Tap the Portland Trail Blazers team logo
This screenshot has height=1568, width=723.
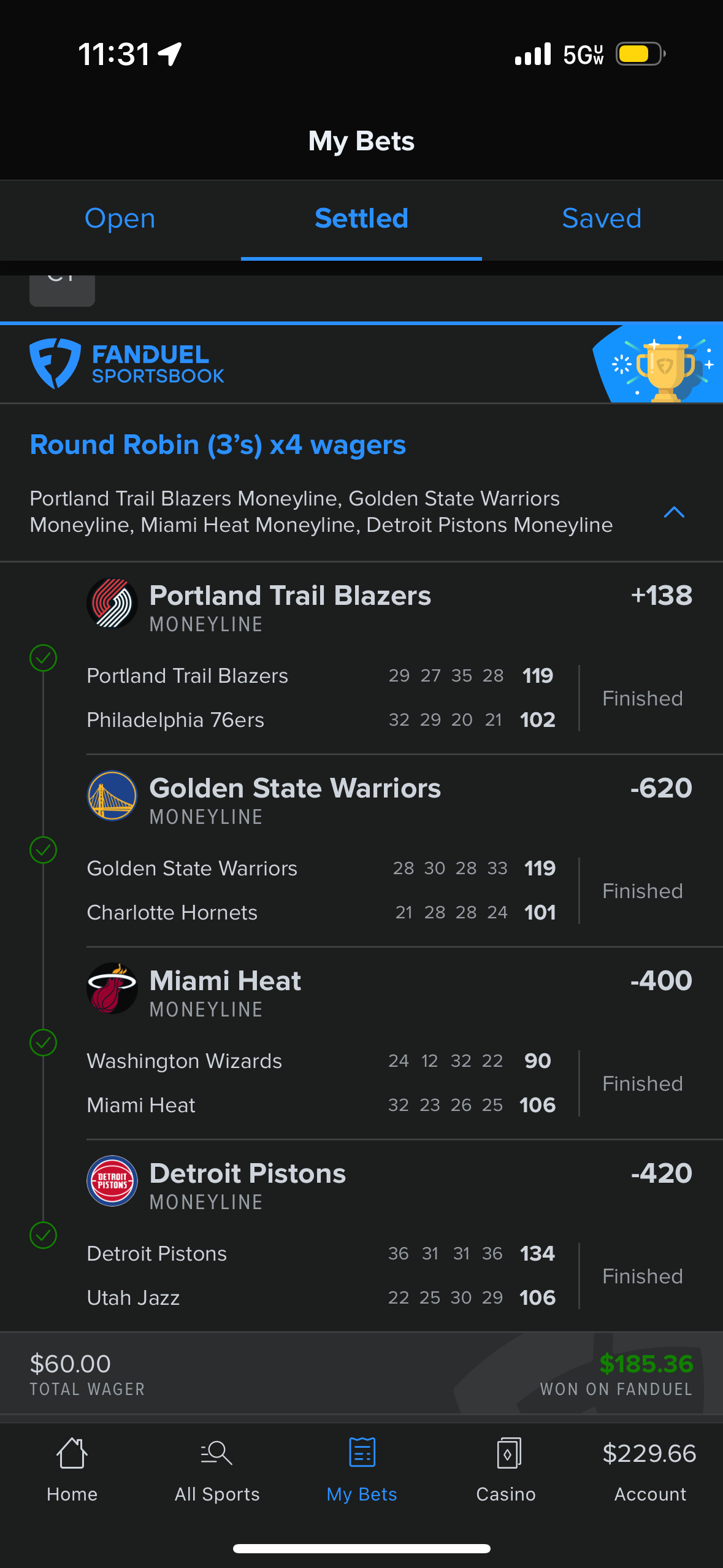click(x=112, y=604)
